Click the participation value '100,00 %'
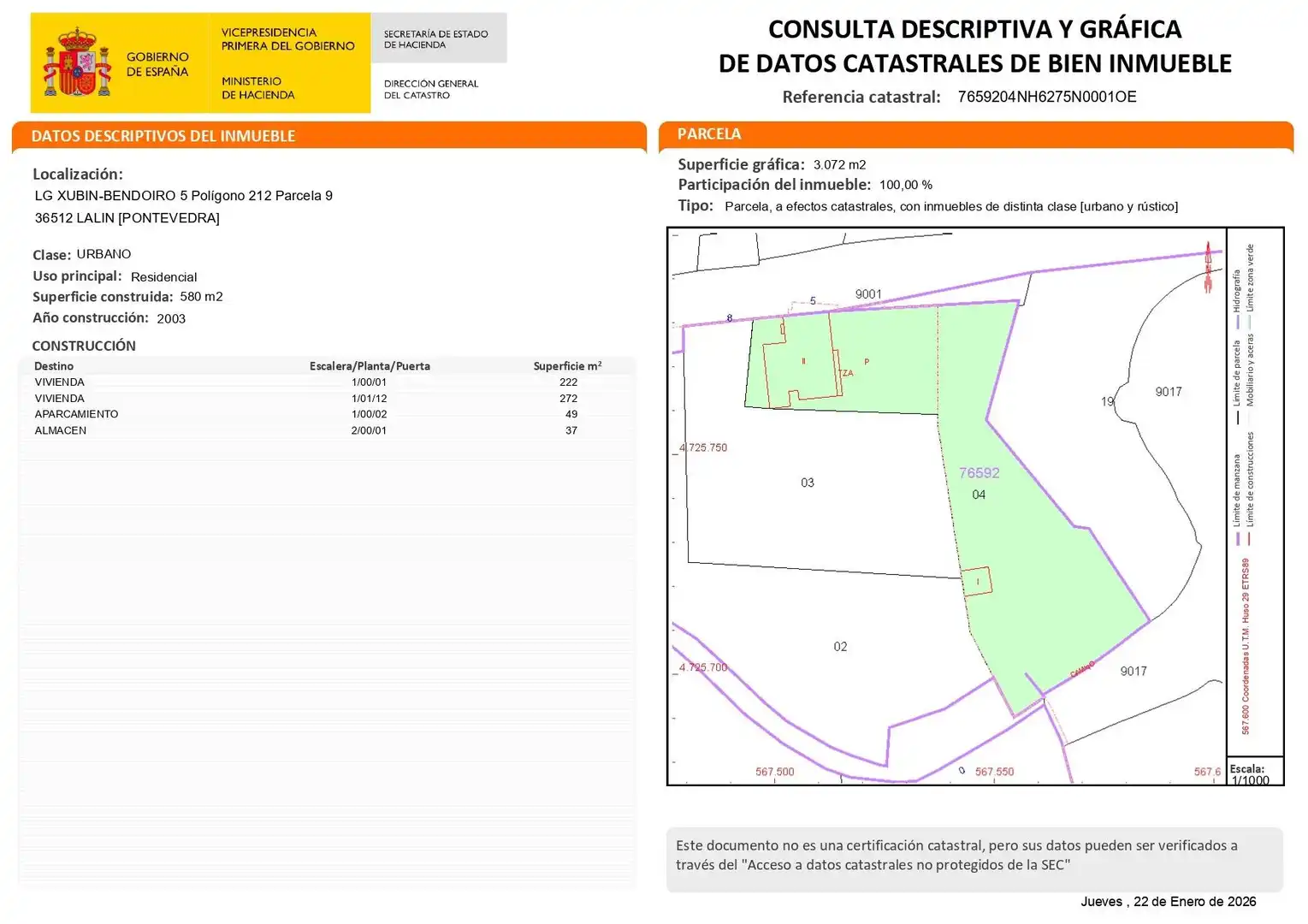The image size is (1308, 924). point(906,185)
